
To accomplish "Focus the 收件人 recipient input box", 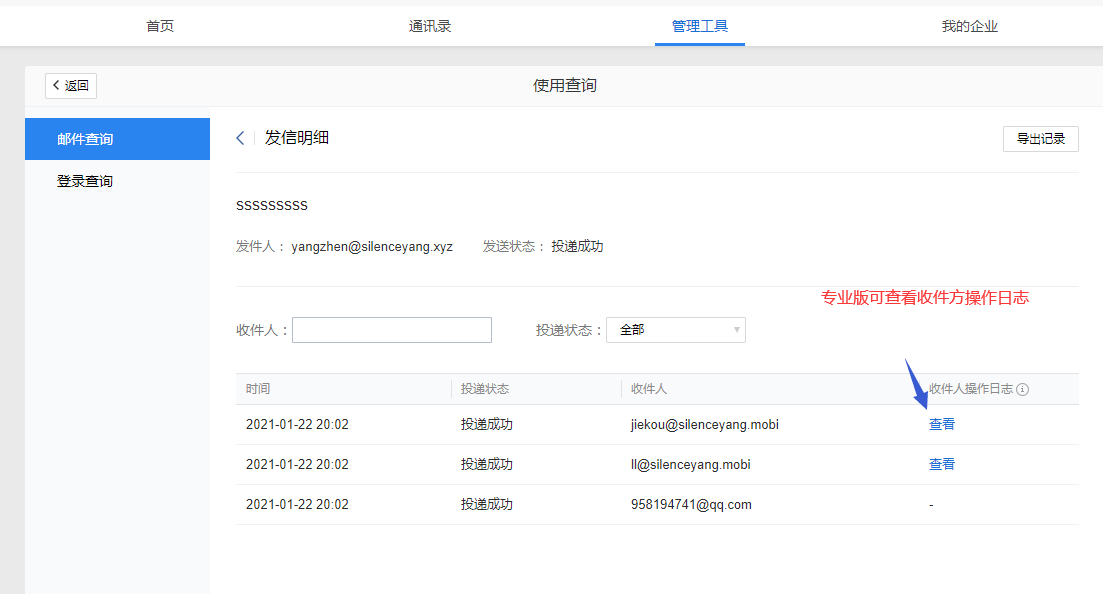I will pos(391,329).
